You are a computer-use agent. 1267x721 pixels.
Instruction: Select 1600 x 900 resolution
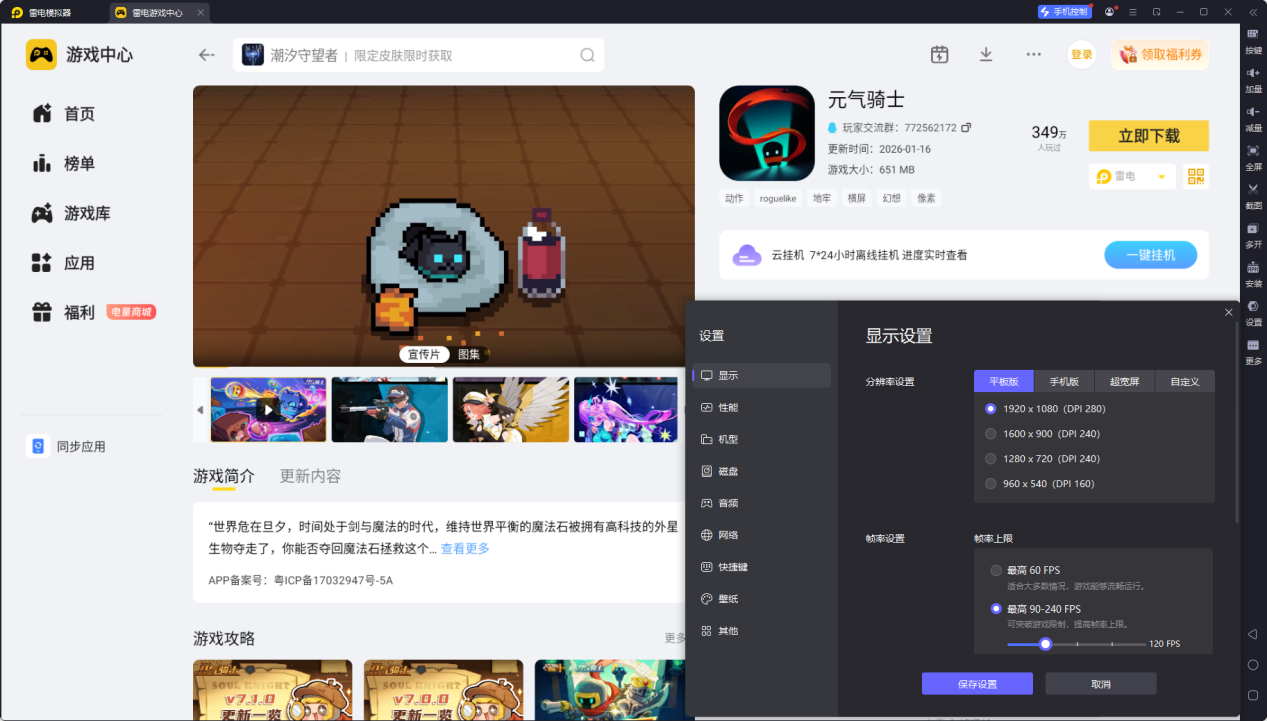1042,434
